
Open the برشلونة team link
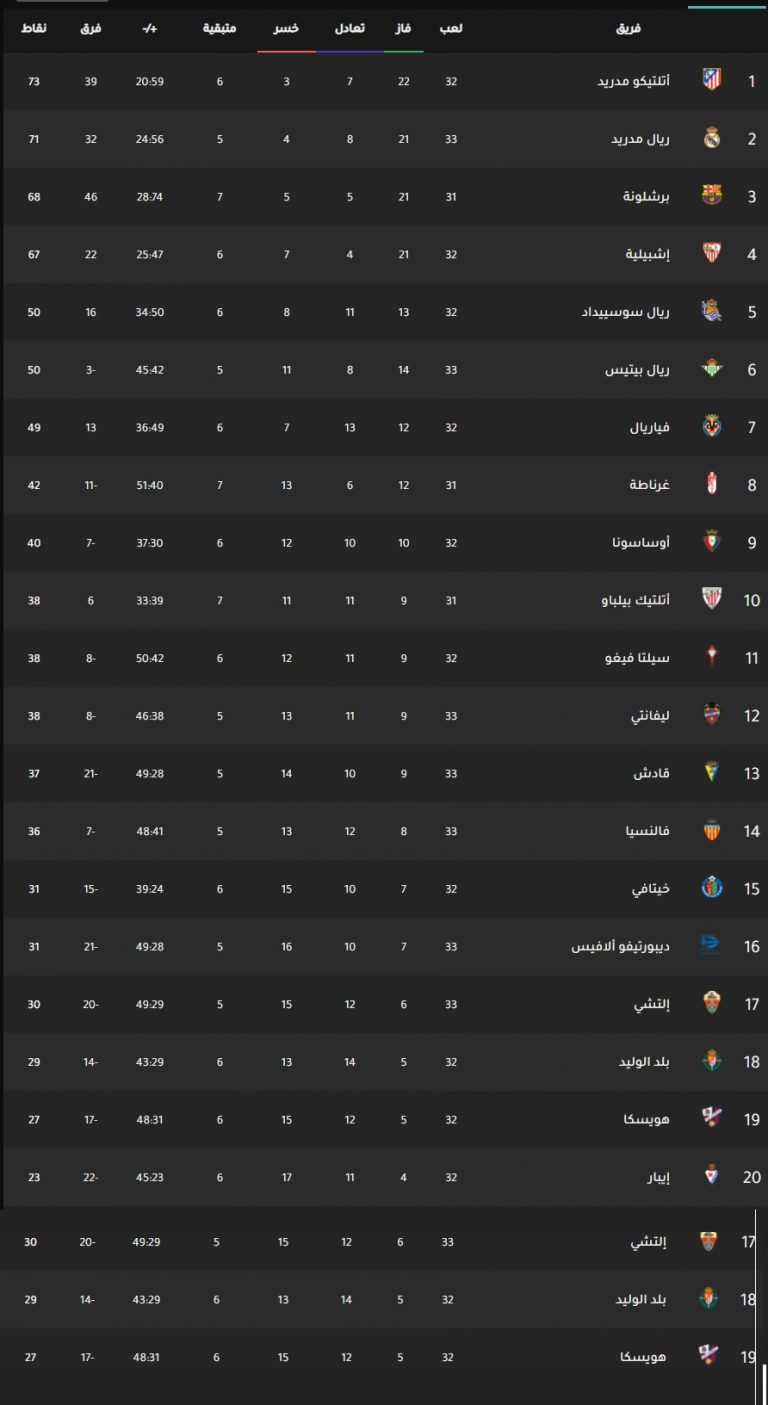pos(646,197)
